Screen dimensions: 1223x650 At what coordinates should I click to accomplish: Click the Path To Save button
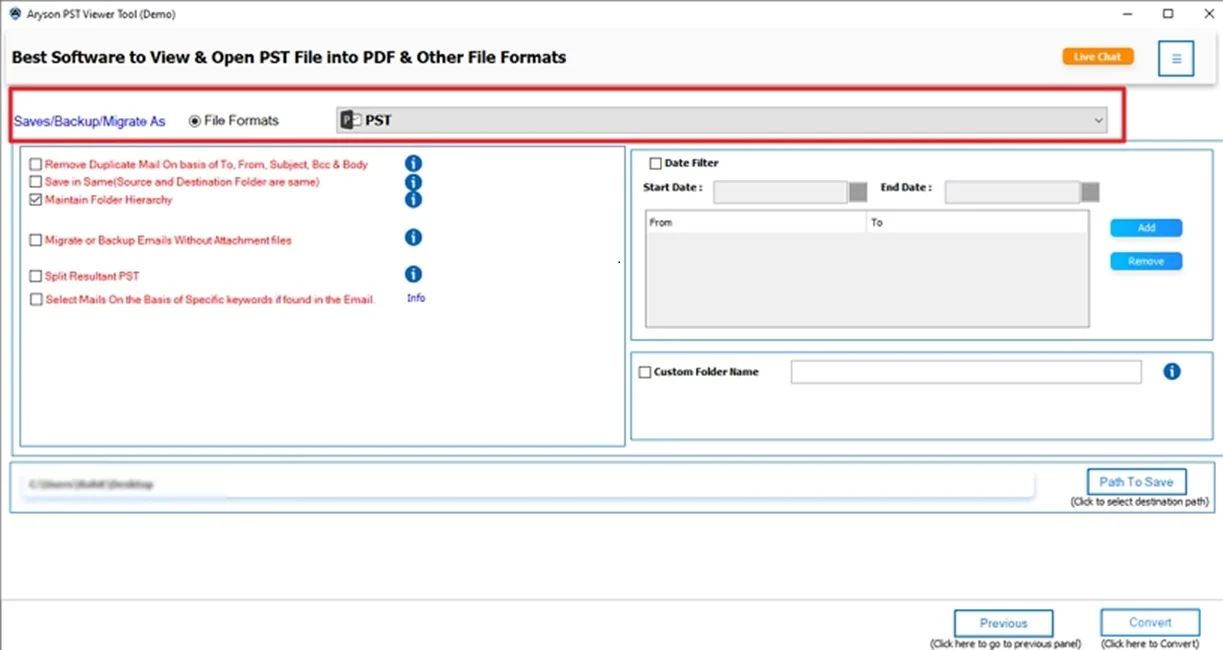[1137, 481]
